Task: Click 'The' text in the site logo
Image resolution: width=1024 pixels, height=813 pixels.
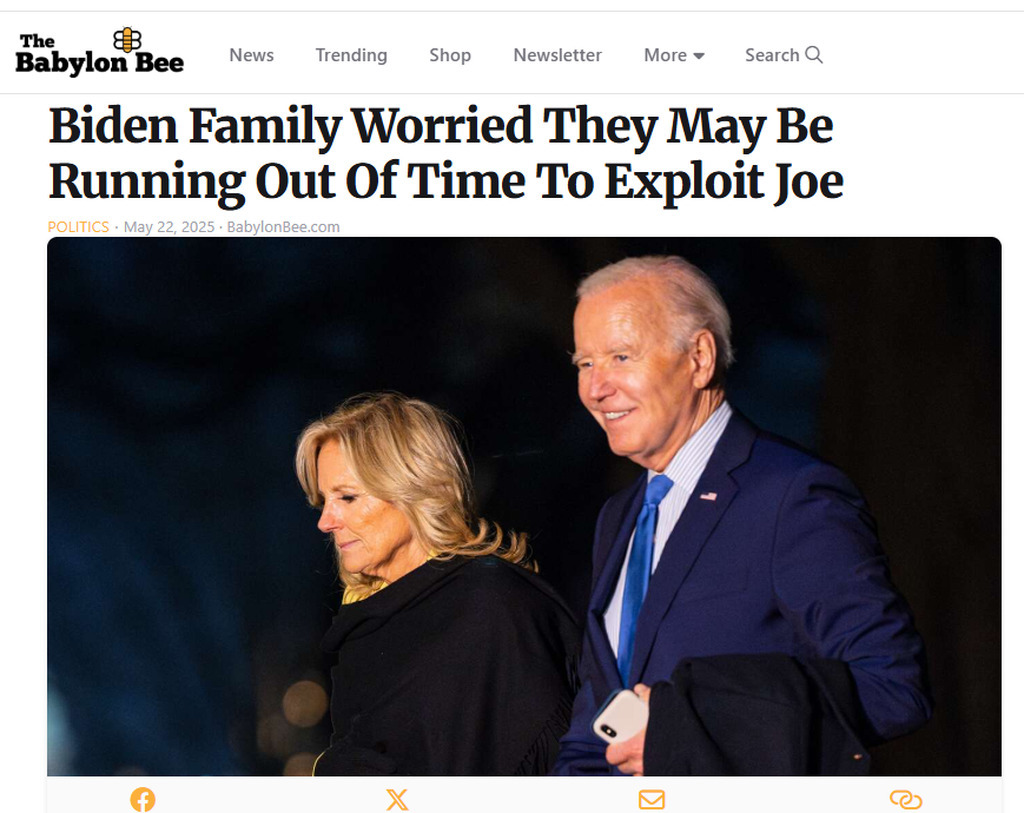Action: coord(37,41)
